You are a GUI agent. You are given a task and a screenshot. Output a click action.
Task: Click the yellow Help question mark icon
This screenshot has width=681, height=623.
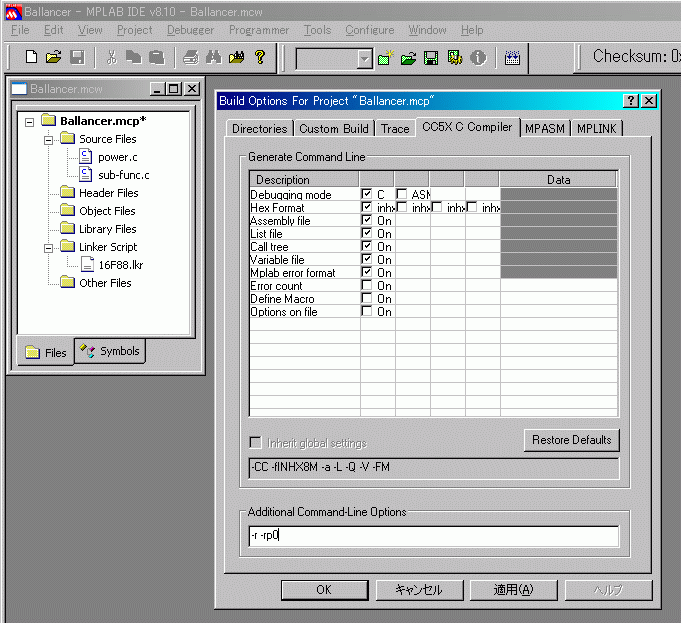tap(260, 57)
